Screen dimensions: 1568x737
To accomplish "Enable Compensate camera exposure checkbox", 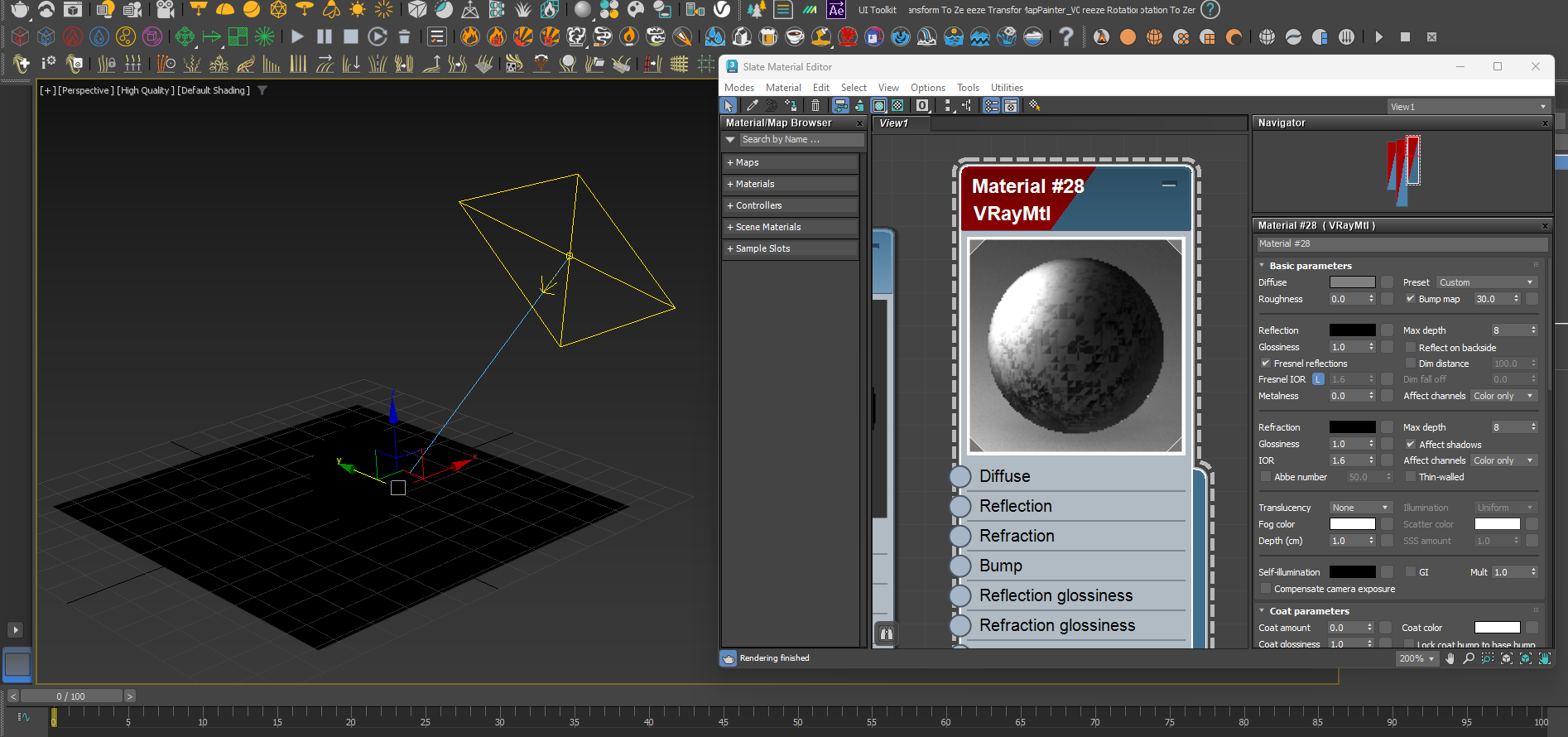I will point(1266,589).
